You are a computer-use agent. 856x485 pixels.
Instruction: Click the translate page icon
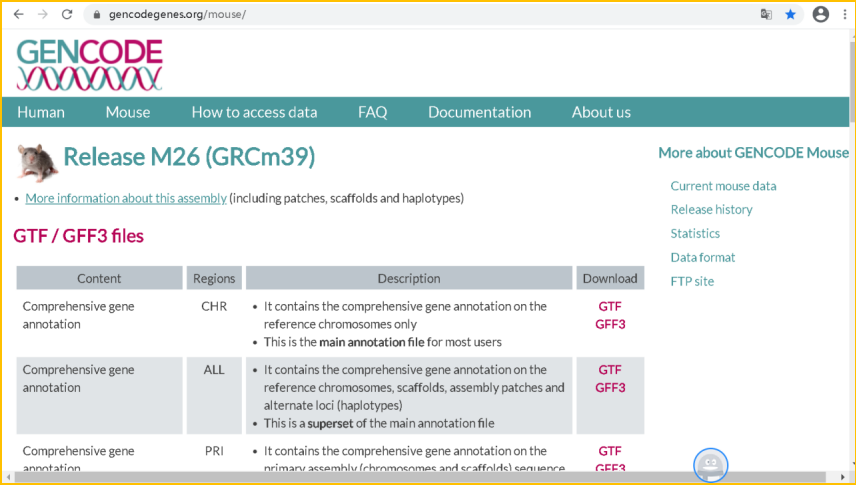[766, 15]
